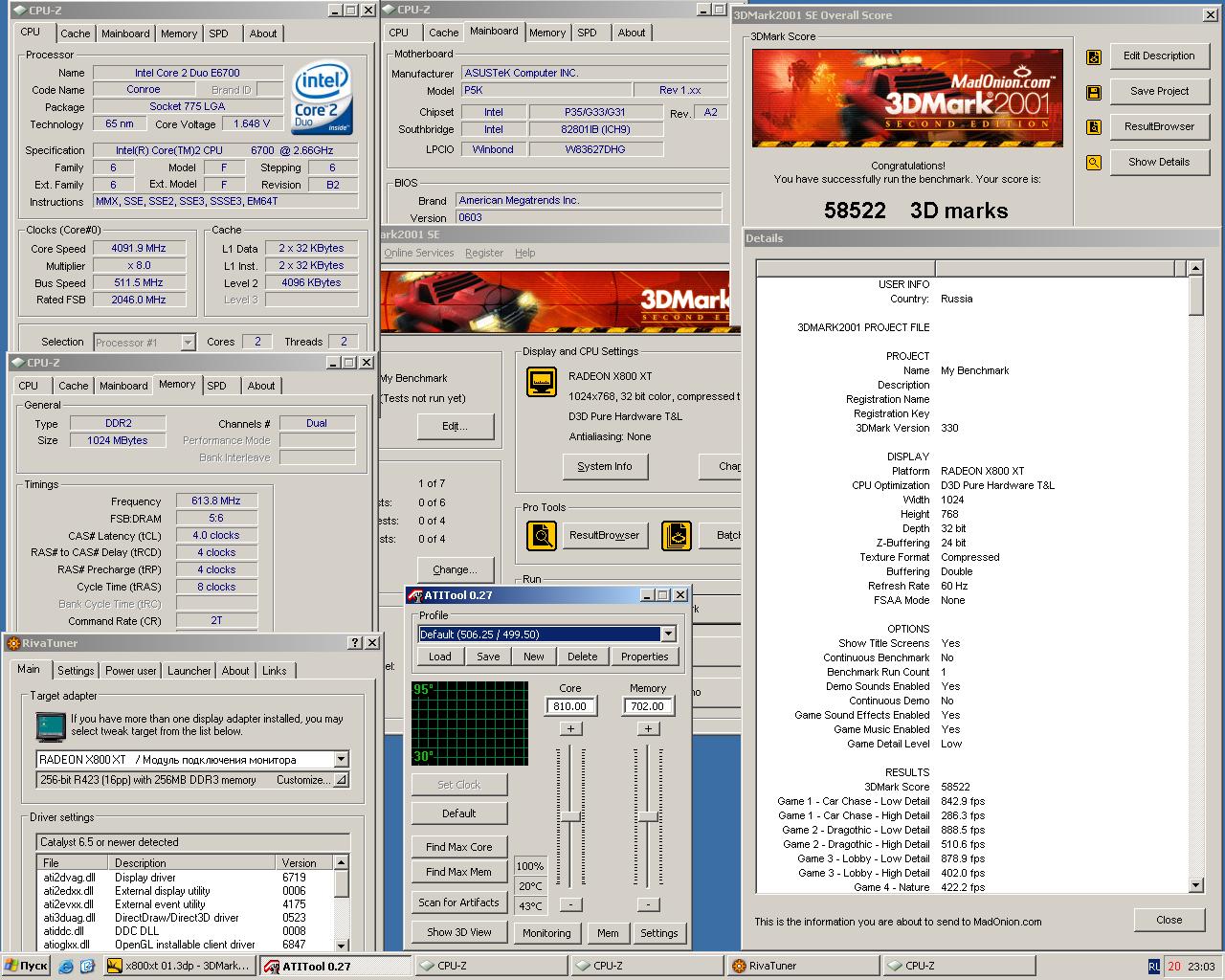
Task: Select the Power user tab in RivaTuner
Action: [131, 671]
